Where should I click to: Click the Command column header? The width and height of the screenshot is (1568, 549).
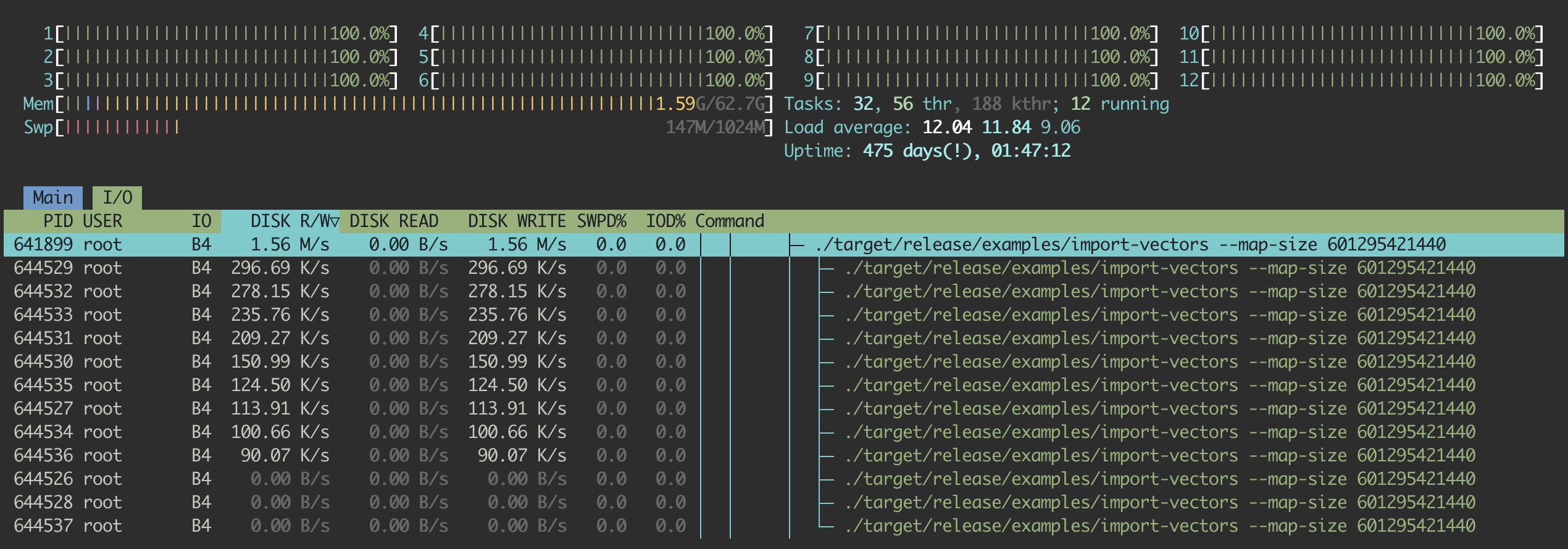[730, 221]
